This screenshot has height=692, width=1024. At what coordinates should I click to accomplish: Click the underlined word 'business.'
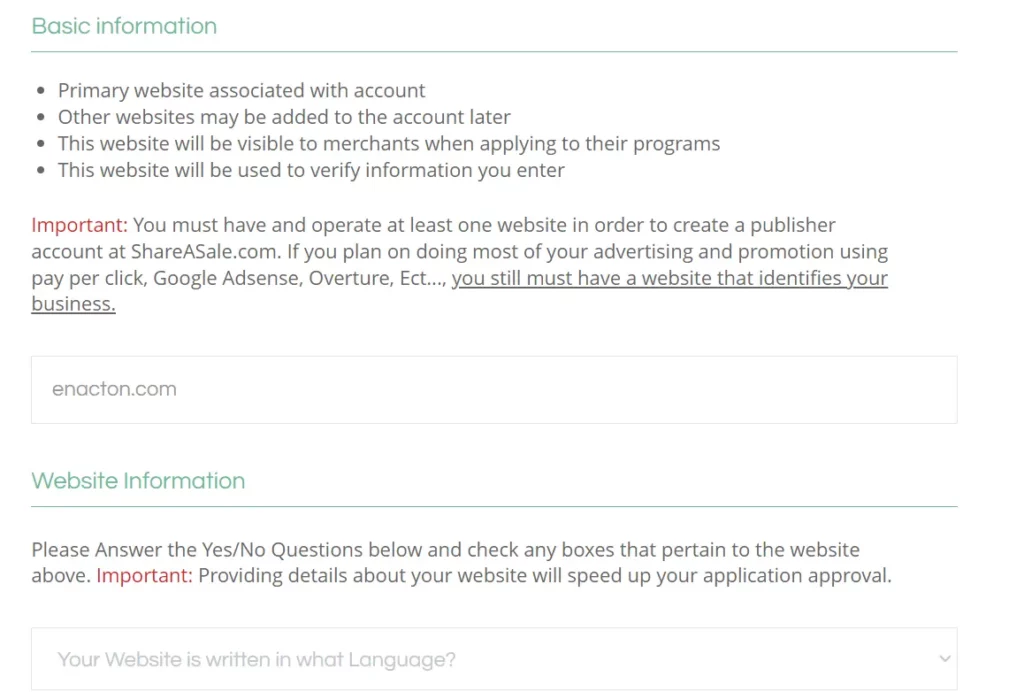[73, 304]
